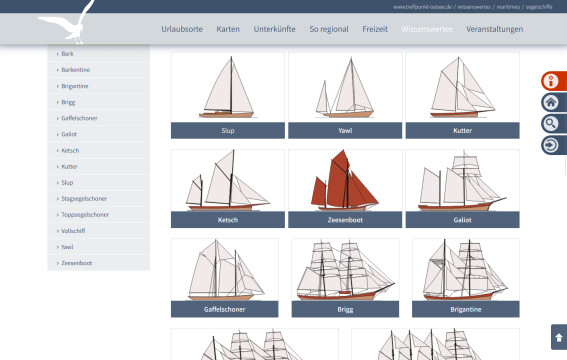Open the Wissenswertes menu

click(x=427, y=29)
